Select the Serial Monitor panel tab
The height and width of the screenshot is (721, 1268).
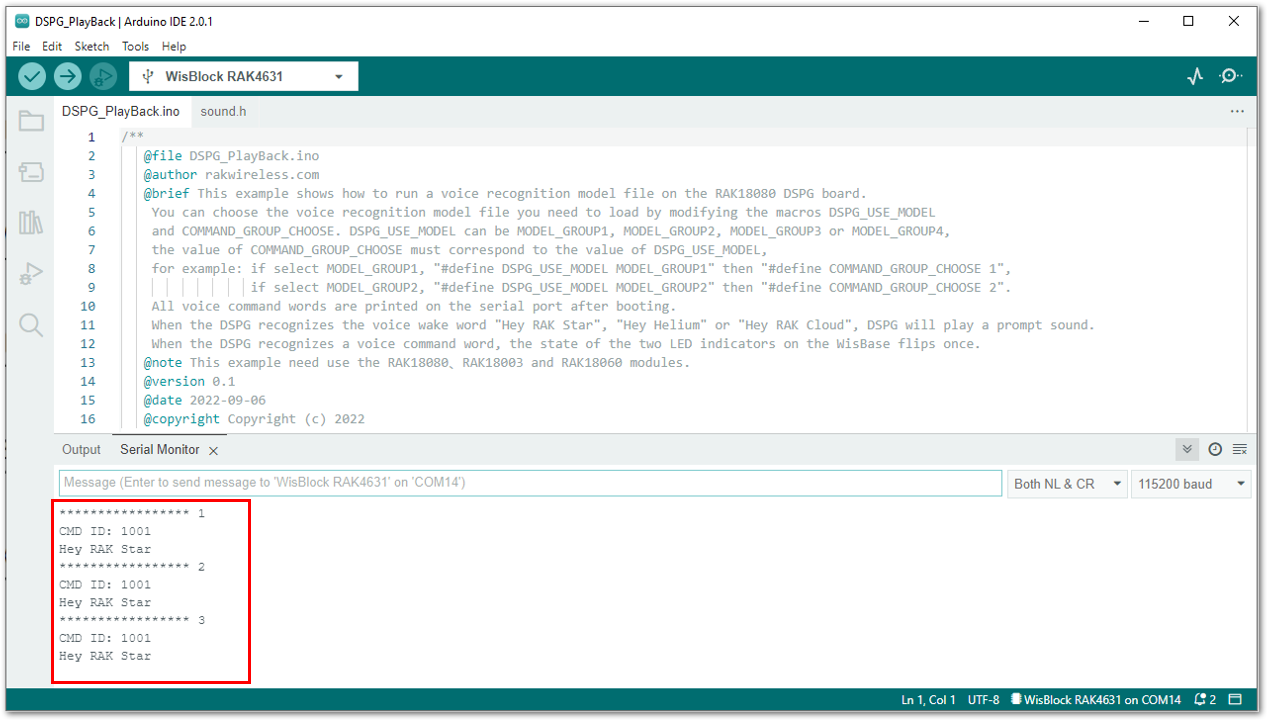pyautogui.click(x=160, y=450)
